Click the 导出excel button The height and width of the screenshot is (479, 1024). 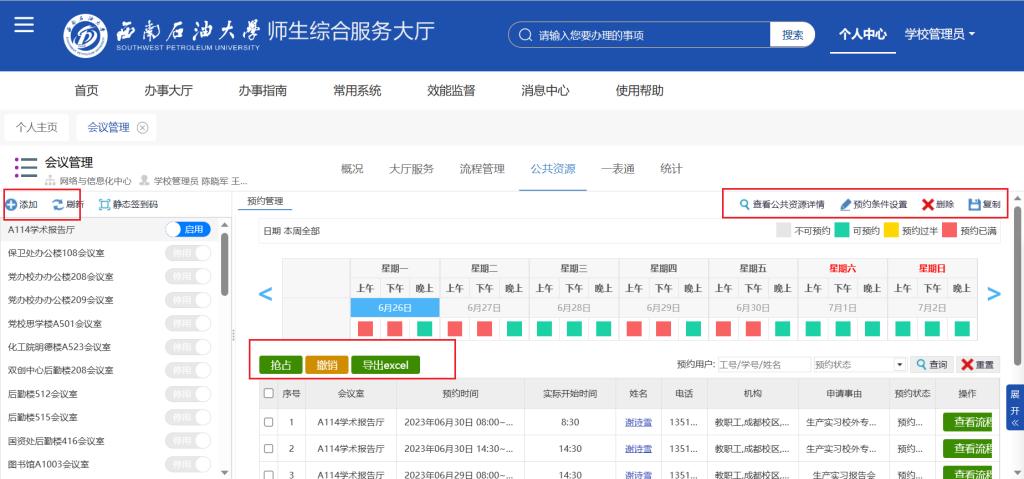point(385,365)
